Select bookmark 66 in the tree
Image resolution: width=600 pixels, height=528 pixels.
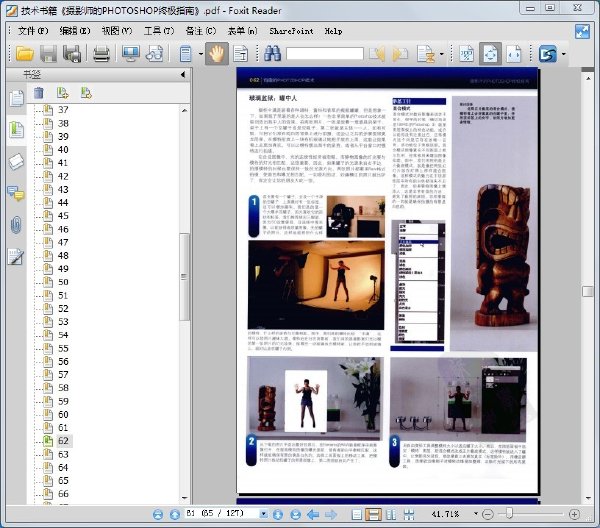[x=63, y=494]
